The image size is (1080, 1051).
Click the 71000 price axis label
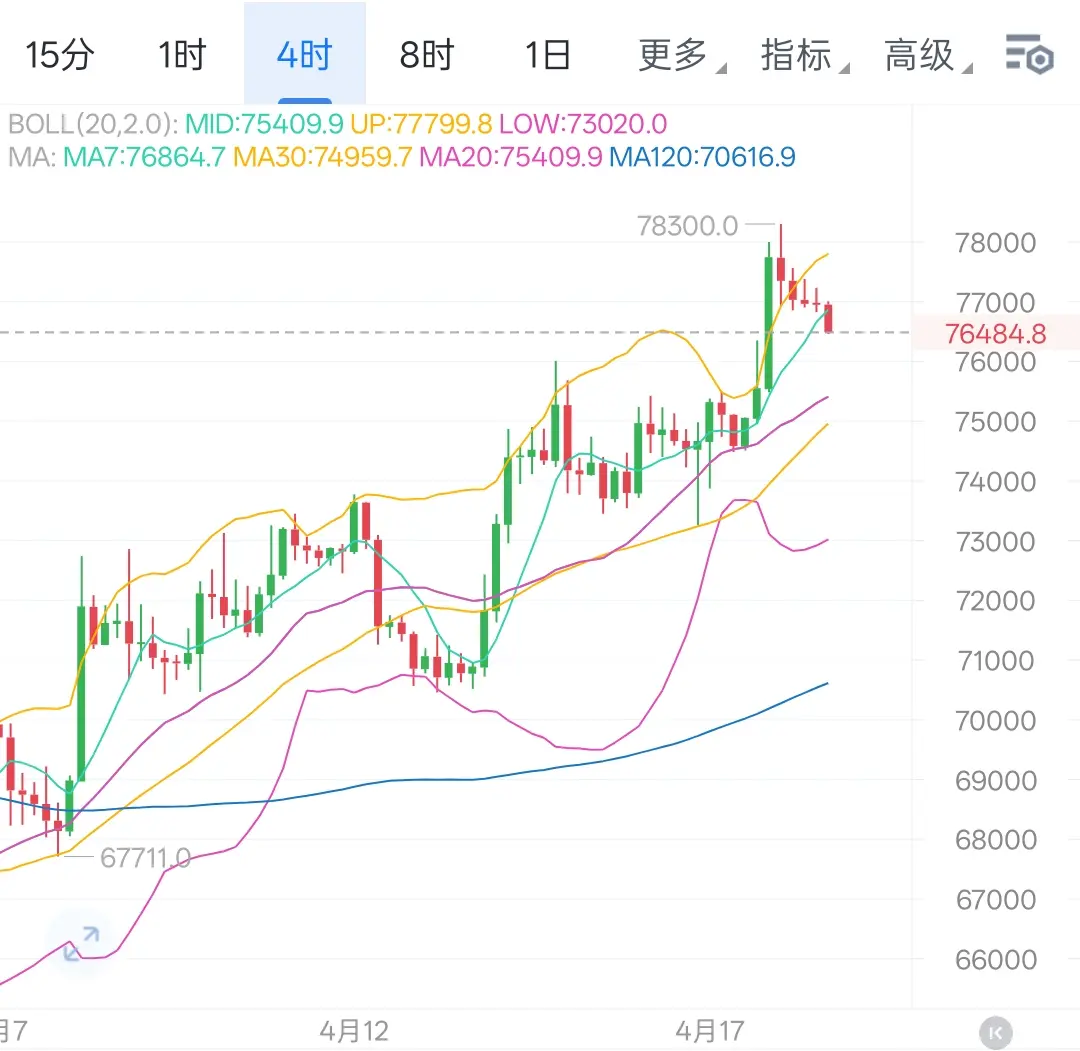click(995, 661)
